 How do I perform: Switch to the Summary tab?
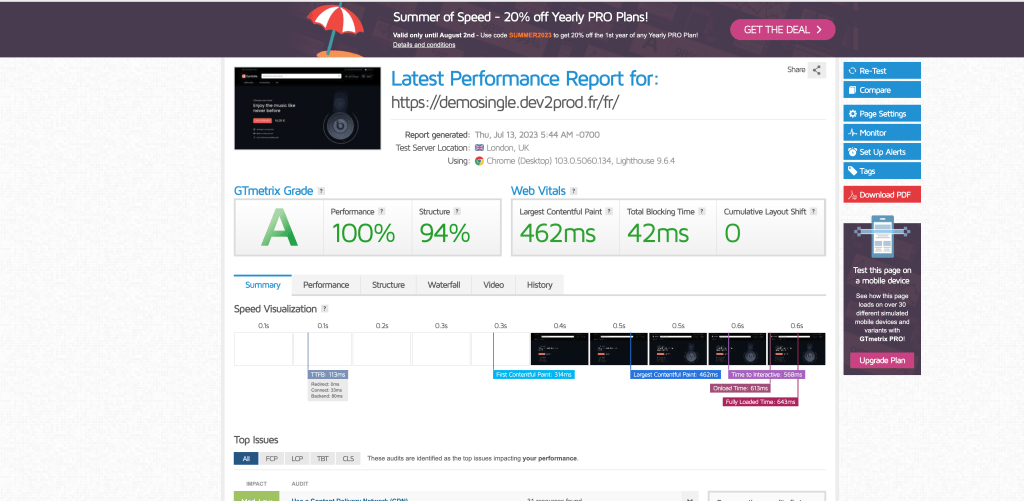[263, 285]
